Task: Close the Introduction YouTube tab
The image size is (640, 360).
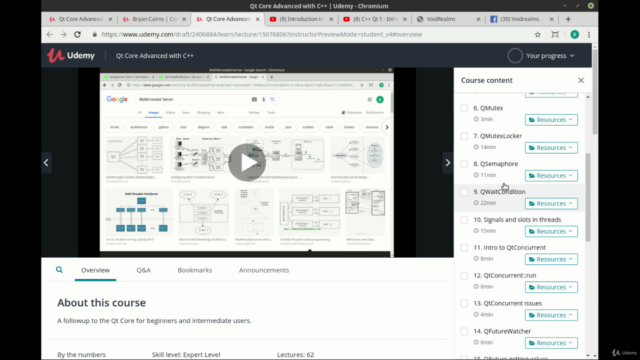Action: pos(331,19)
